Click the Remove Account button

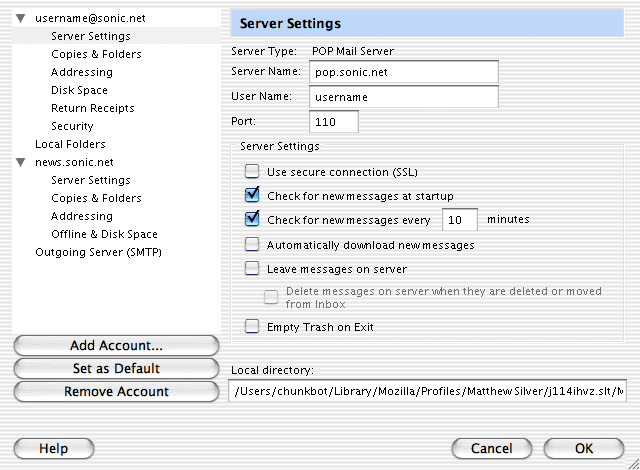tap(116, 392)
